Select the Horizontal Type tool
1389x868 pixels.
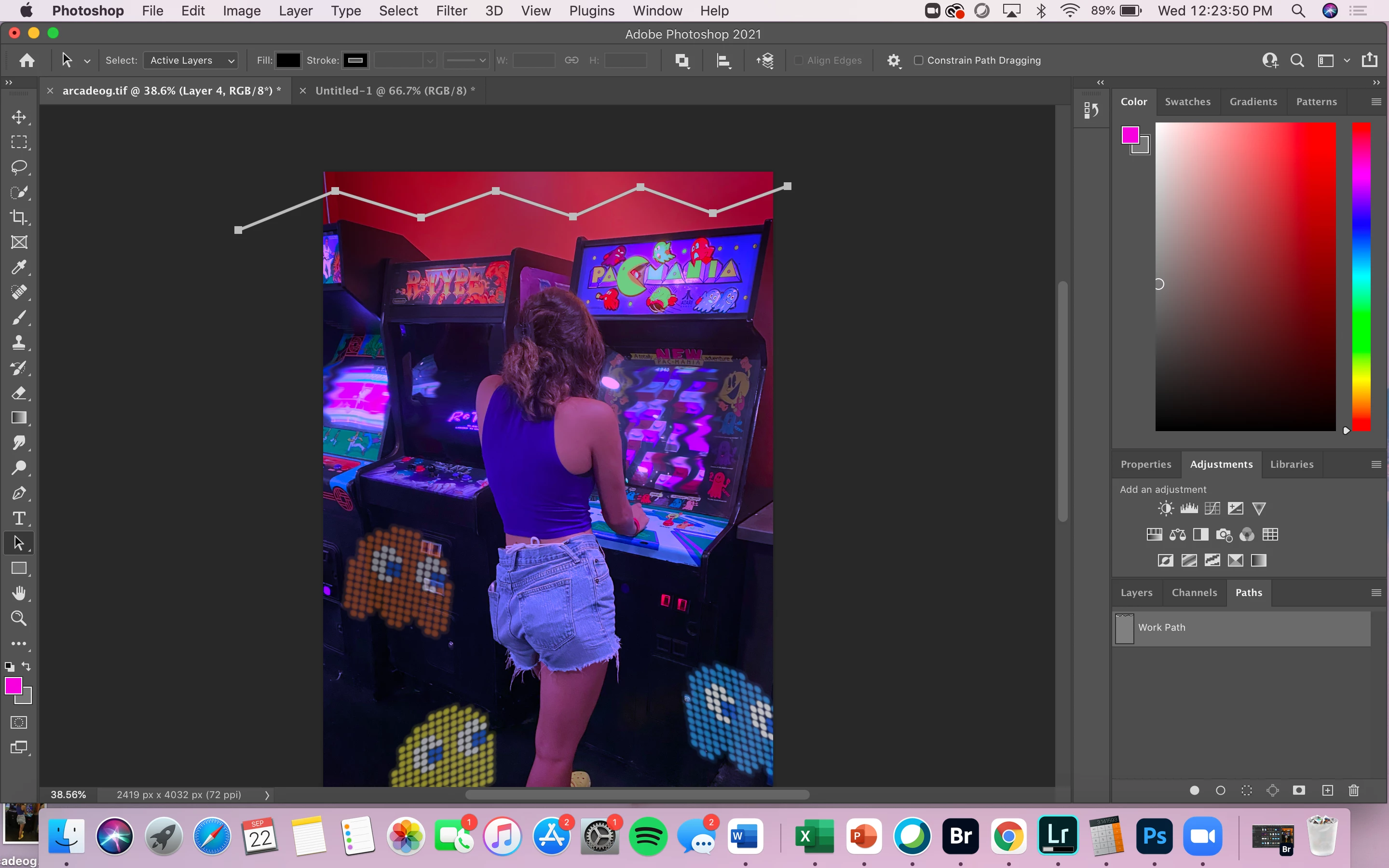click(x=19, y=518)
